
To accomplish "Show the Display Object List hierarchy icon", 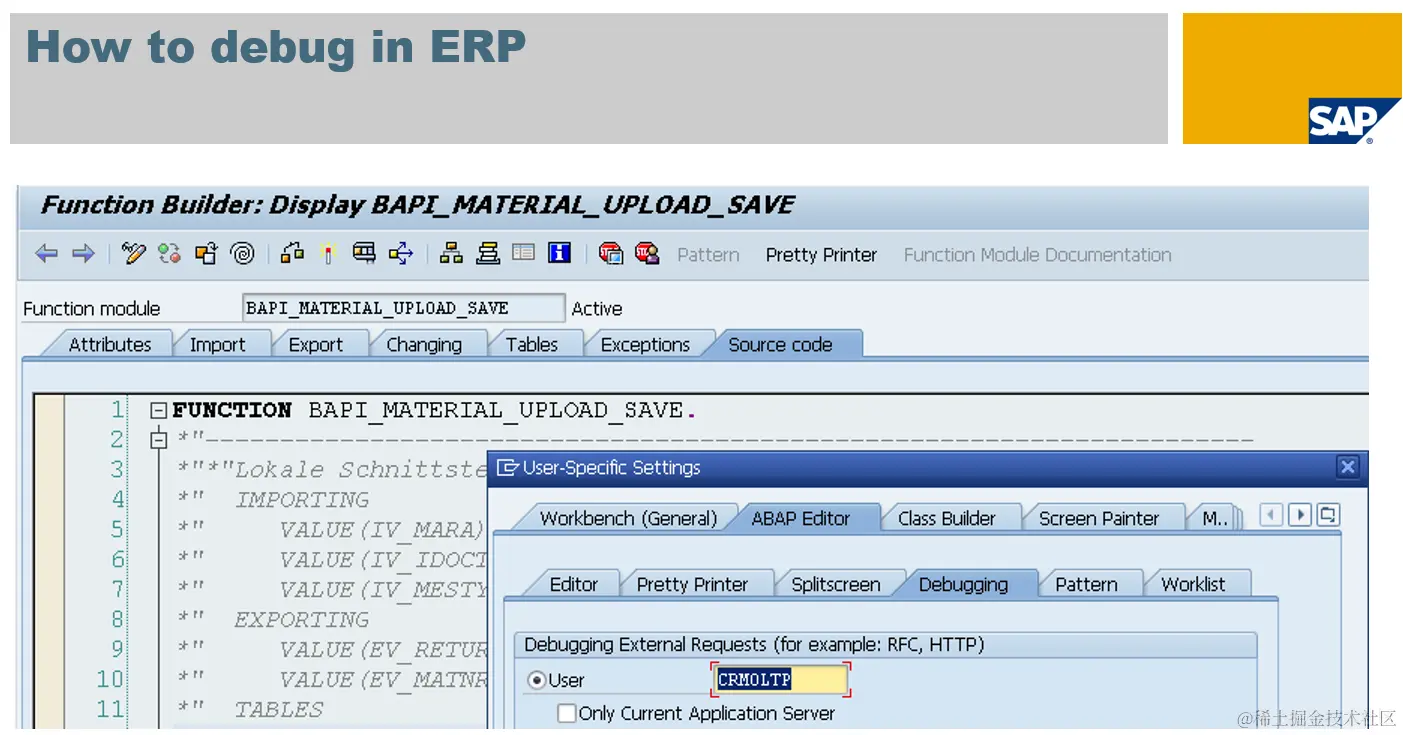I will click(x=451, y=254).
